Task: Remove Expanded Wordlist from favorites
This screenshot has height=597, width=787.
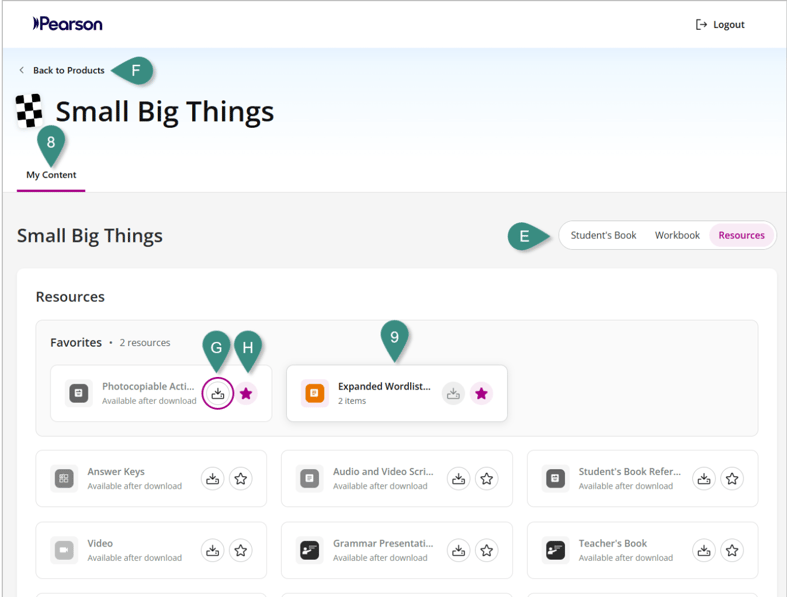Action: click(481, 394)
